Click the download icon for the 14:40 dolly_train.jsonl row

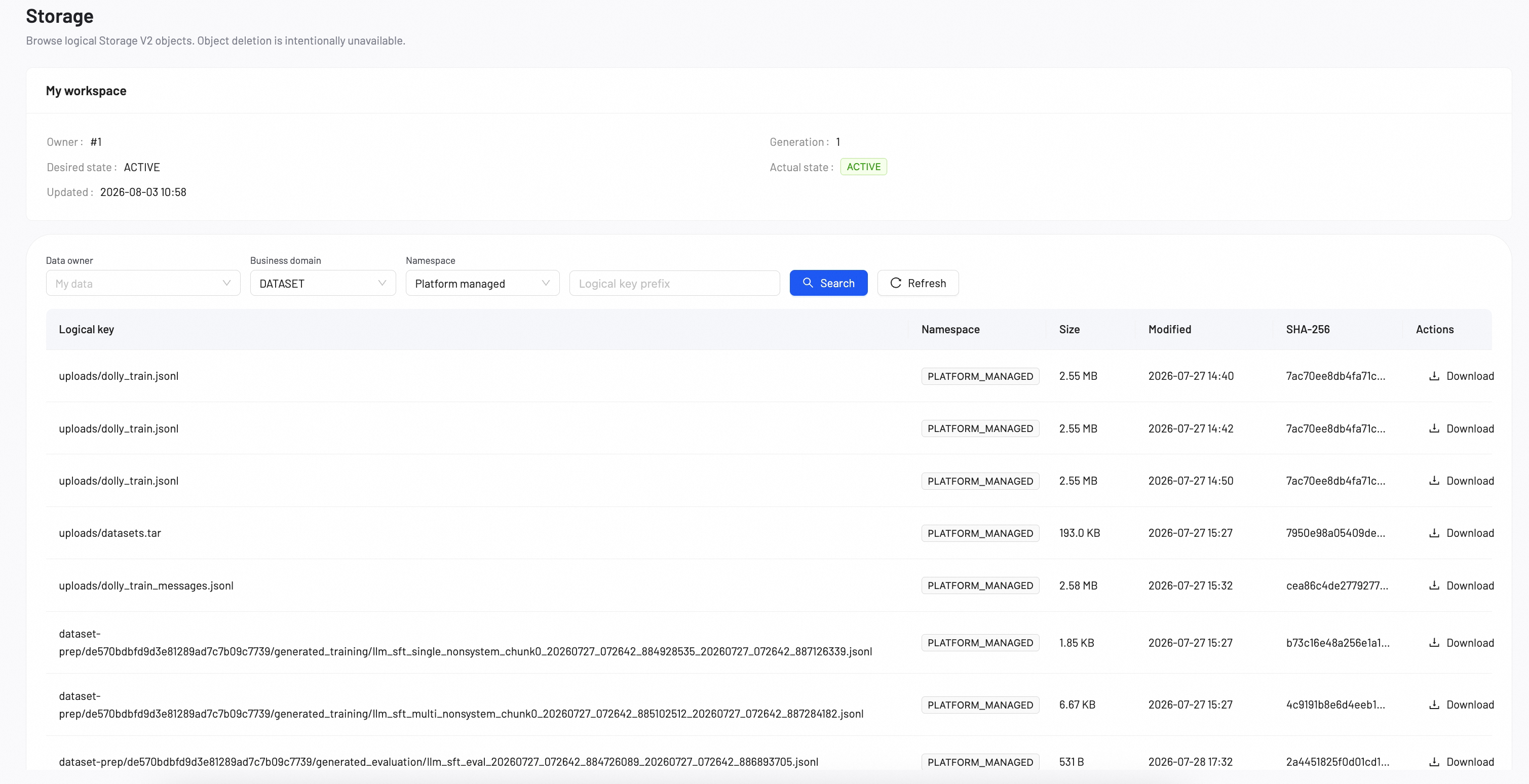[x=1434, y=376]
